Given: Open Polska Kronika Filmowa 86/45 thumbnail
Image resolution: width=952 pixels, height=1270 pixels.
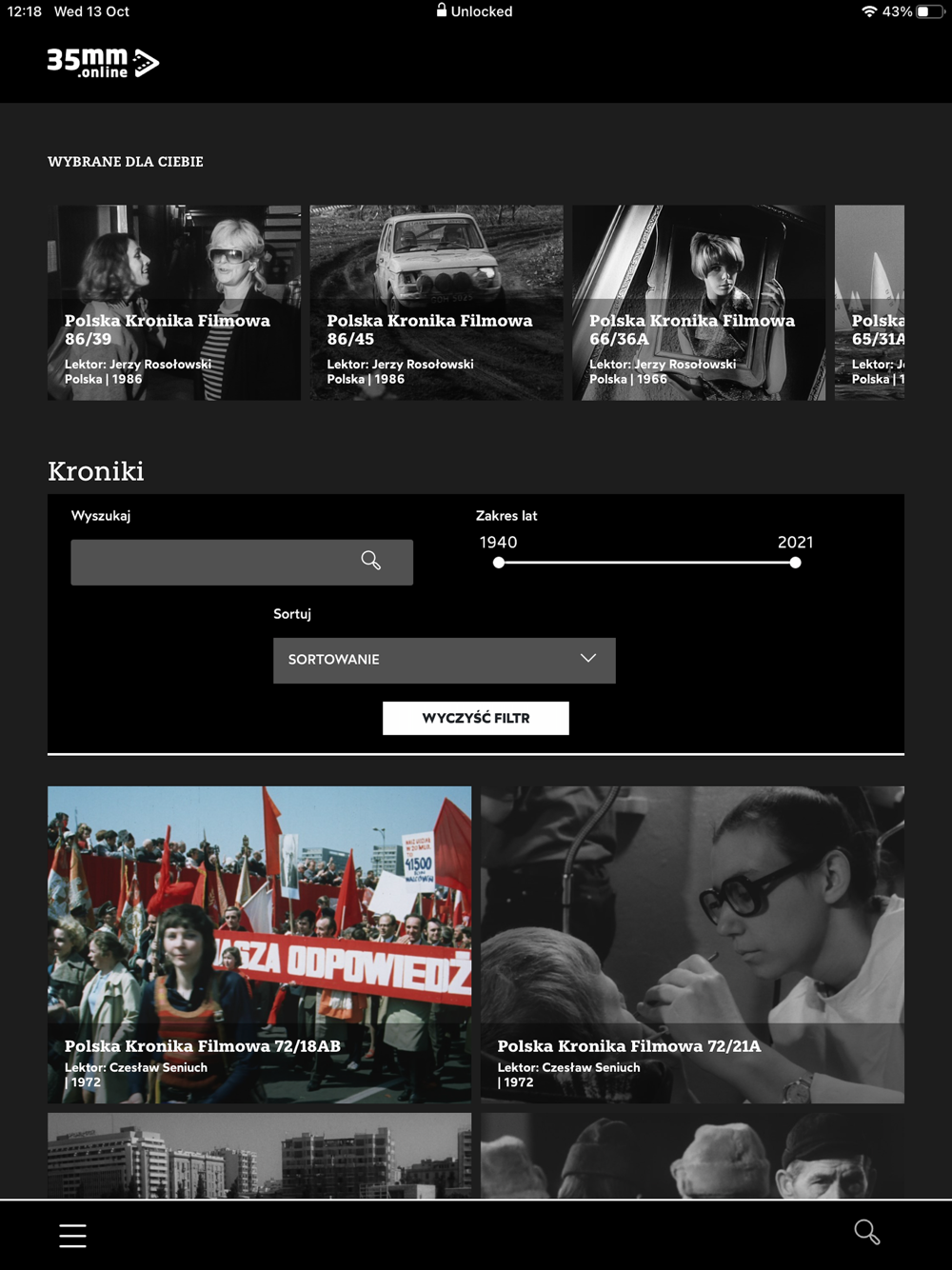Looking at the screenshot, I should tap(437, 303).
